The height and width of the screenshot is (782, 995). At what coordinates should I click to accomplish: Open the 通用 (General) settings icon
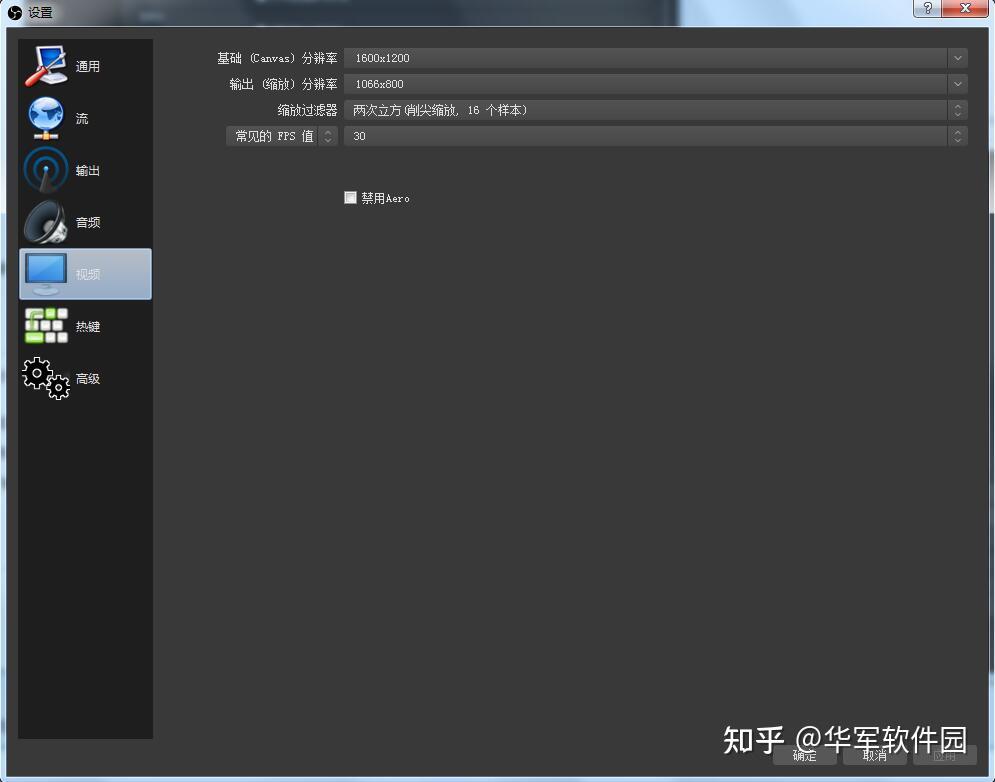46,66
